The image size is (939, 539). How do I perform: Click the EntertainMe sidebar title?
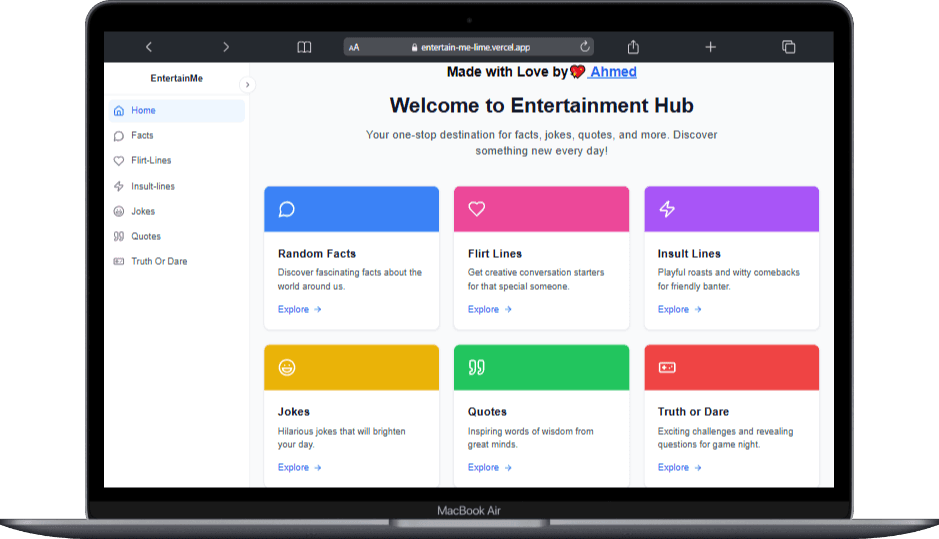[x=177, y=78]
